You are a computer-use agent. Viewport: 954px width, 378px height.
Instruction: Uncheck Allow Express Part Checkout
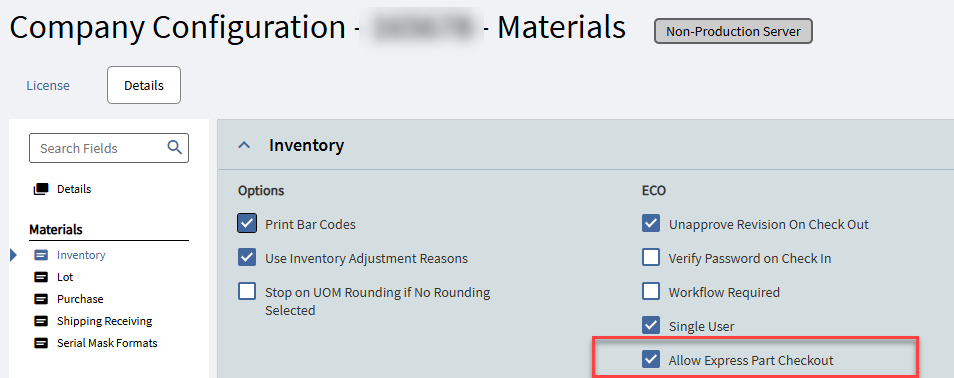(x=651, y=360)
